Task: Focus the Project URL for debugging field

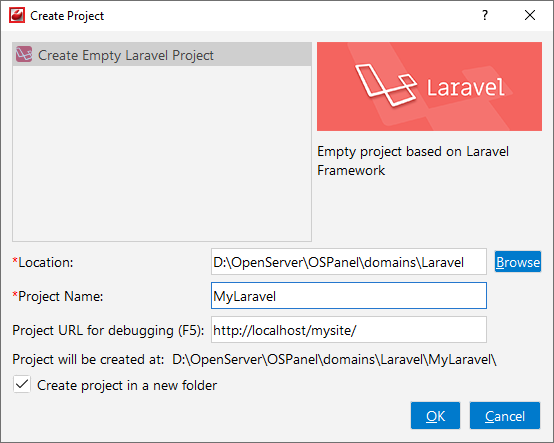Action: (x=349, y=330)
